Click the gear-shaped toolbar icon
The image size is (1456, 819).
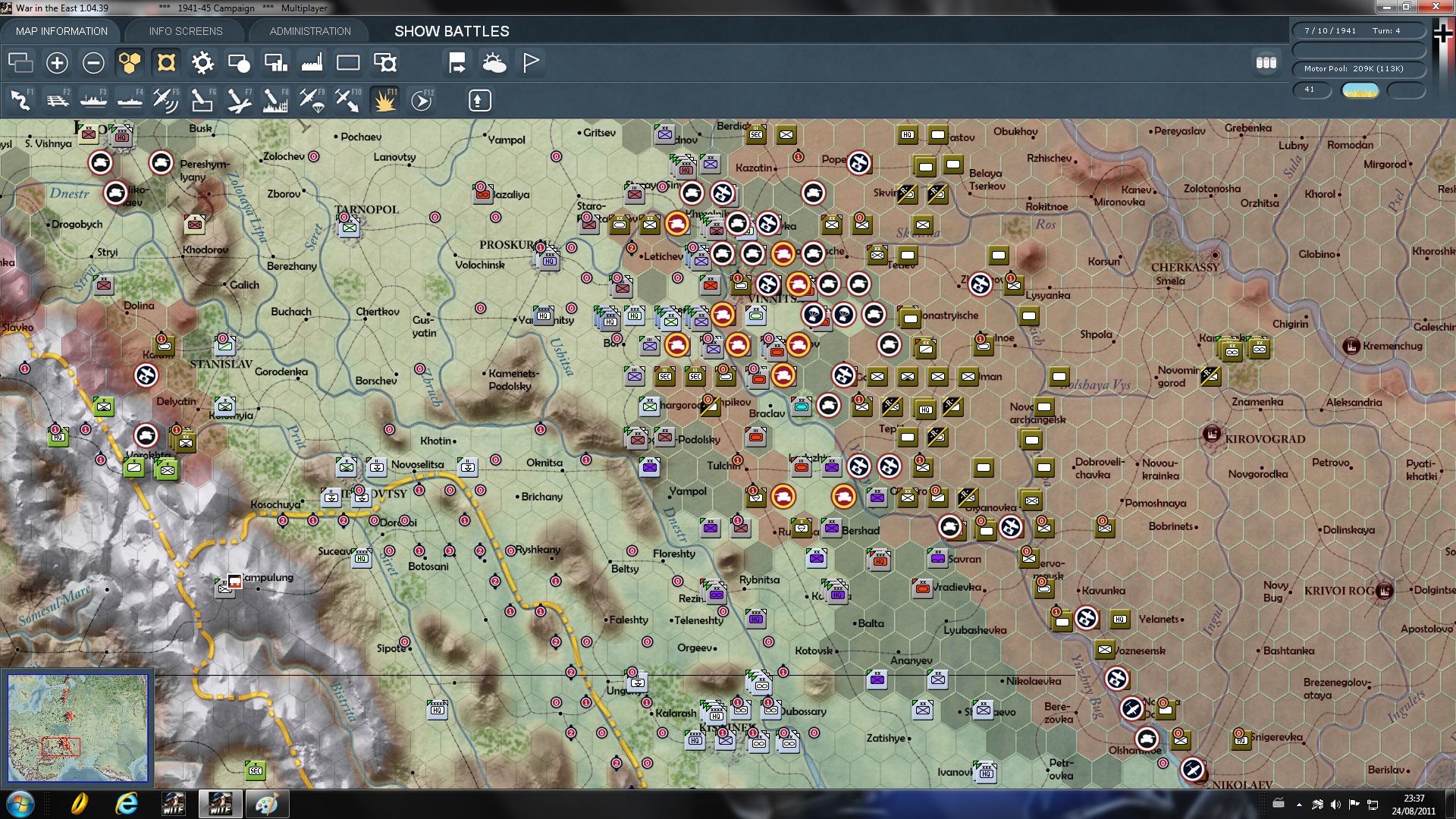point(202,62)
